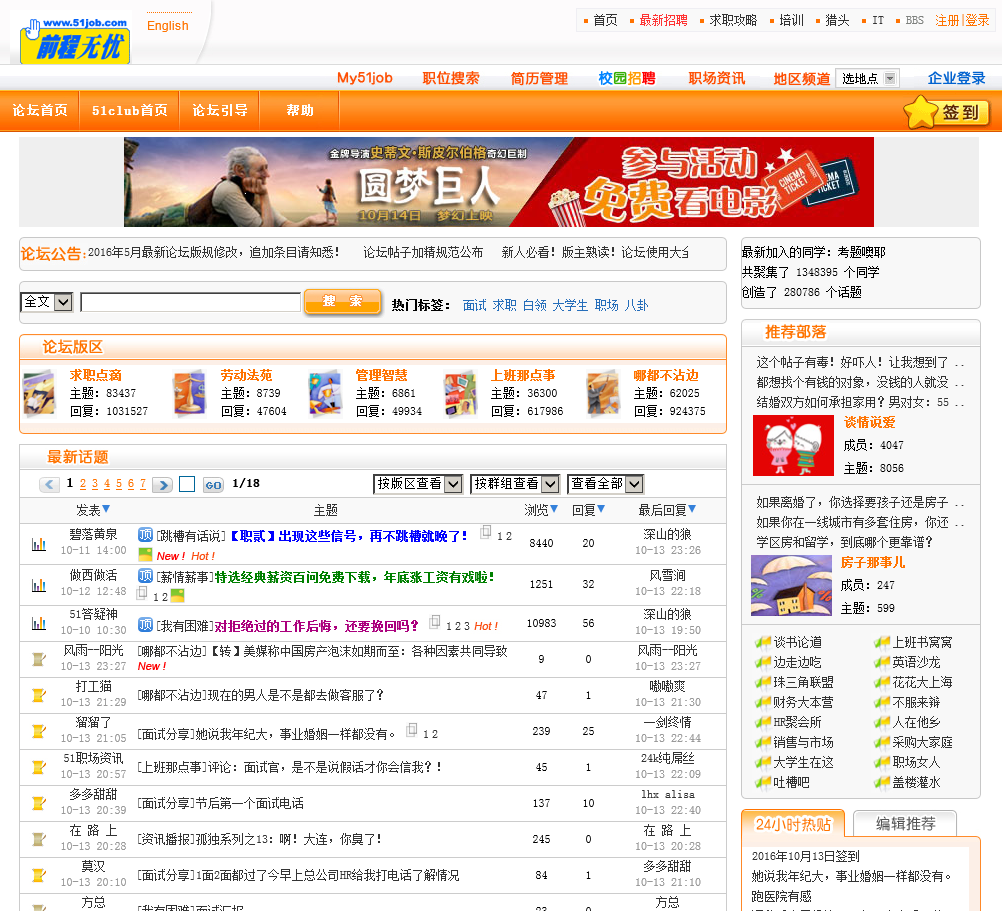Click poll chart icon beside 51答疑神 post
This screenshot has width=1002, height=911.
39,623
